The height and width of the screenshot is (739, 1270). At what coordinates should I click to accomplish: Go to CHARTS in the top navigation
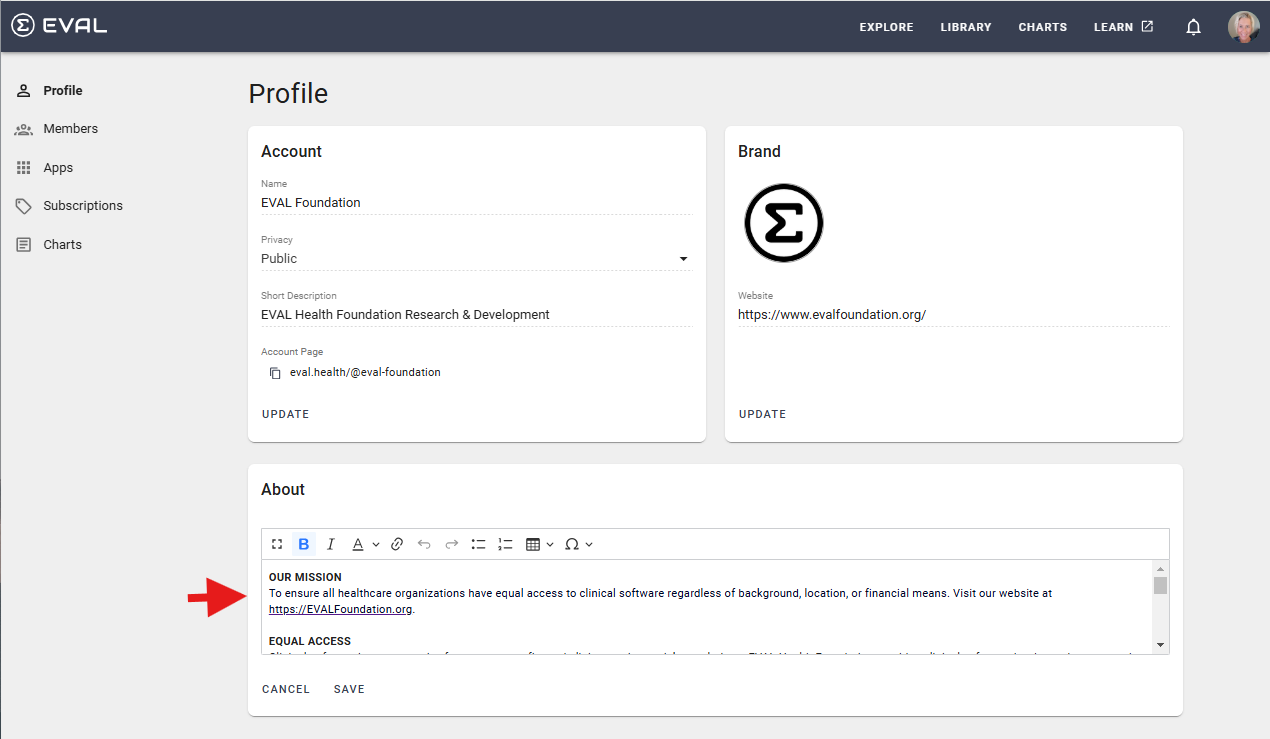tap(1043, 27)
